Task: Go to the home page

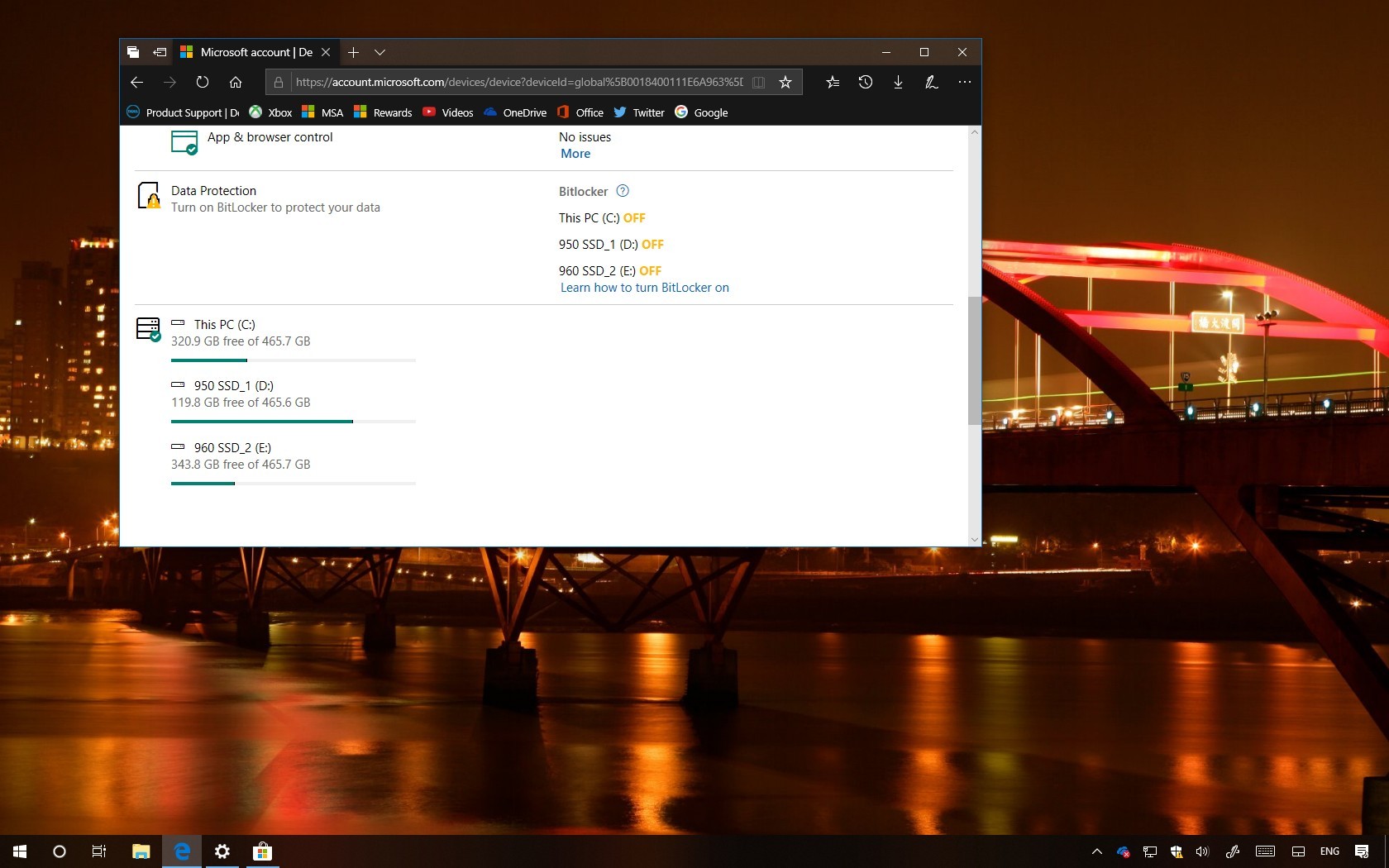Action: click(x=236, y=82)
